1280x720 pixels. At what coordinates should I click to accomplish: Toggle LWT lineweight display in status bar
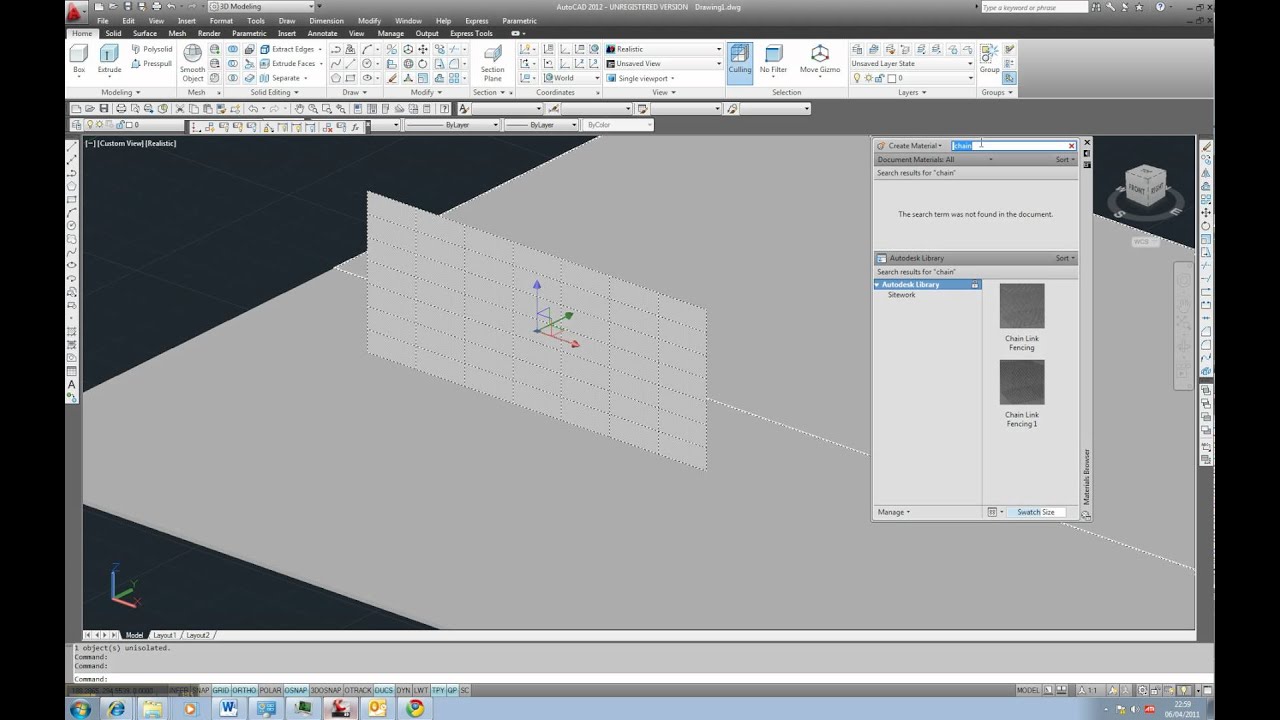pos(421,690)
